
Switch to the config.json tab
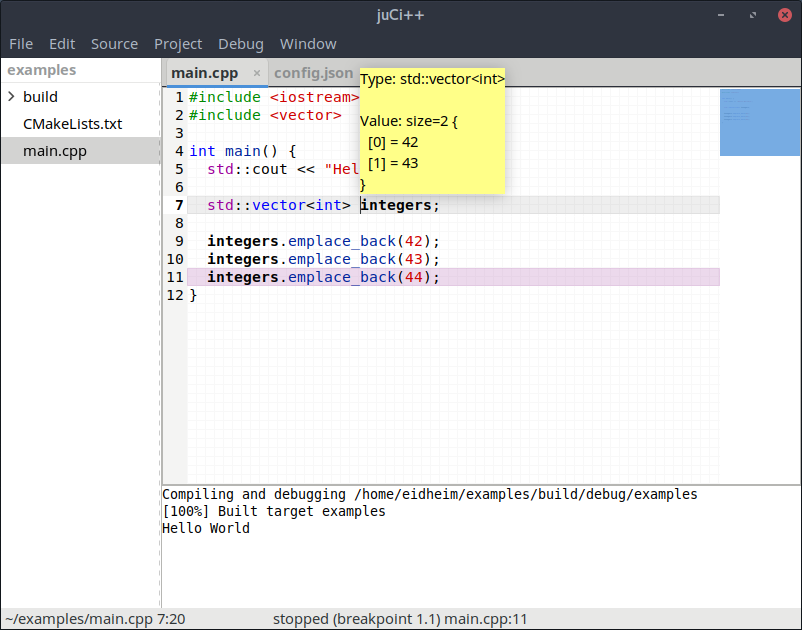[x=313, y=73]
